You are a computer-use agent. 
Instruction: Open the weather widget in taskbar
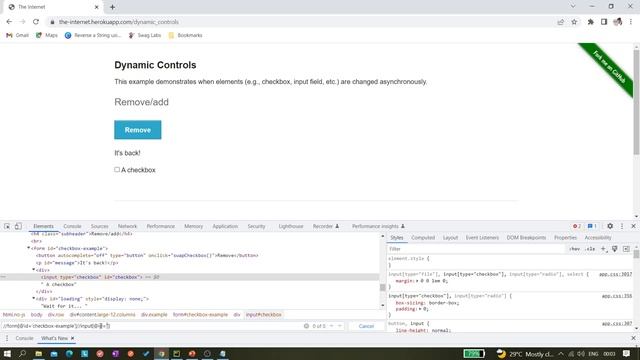[524, 354]
